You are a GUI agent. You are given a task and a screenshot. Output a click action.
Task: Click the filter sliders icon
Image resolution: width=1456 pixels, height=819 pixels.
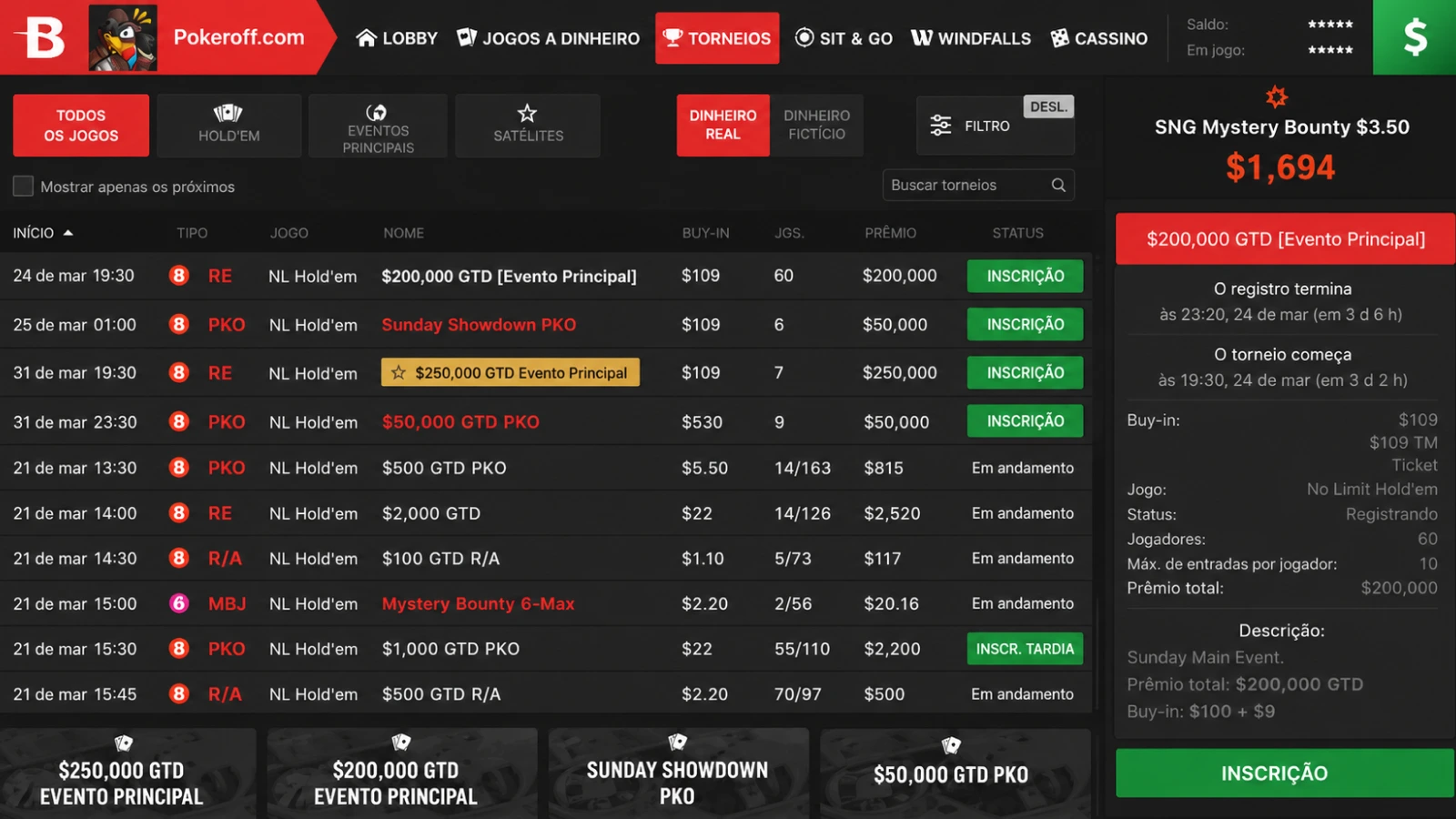940,126
